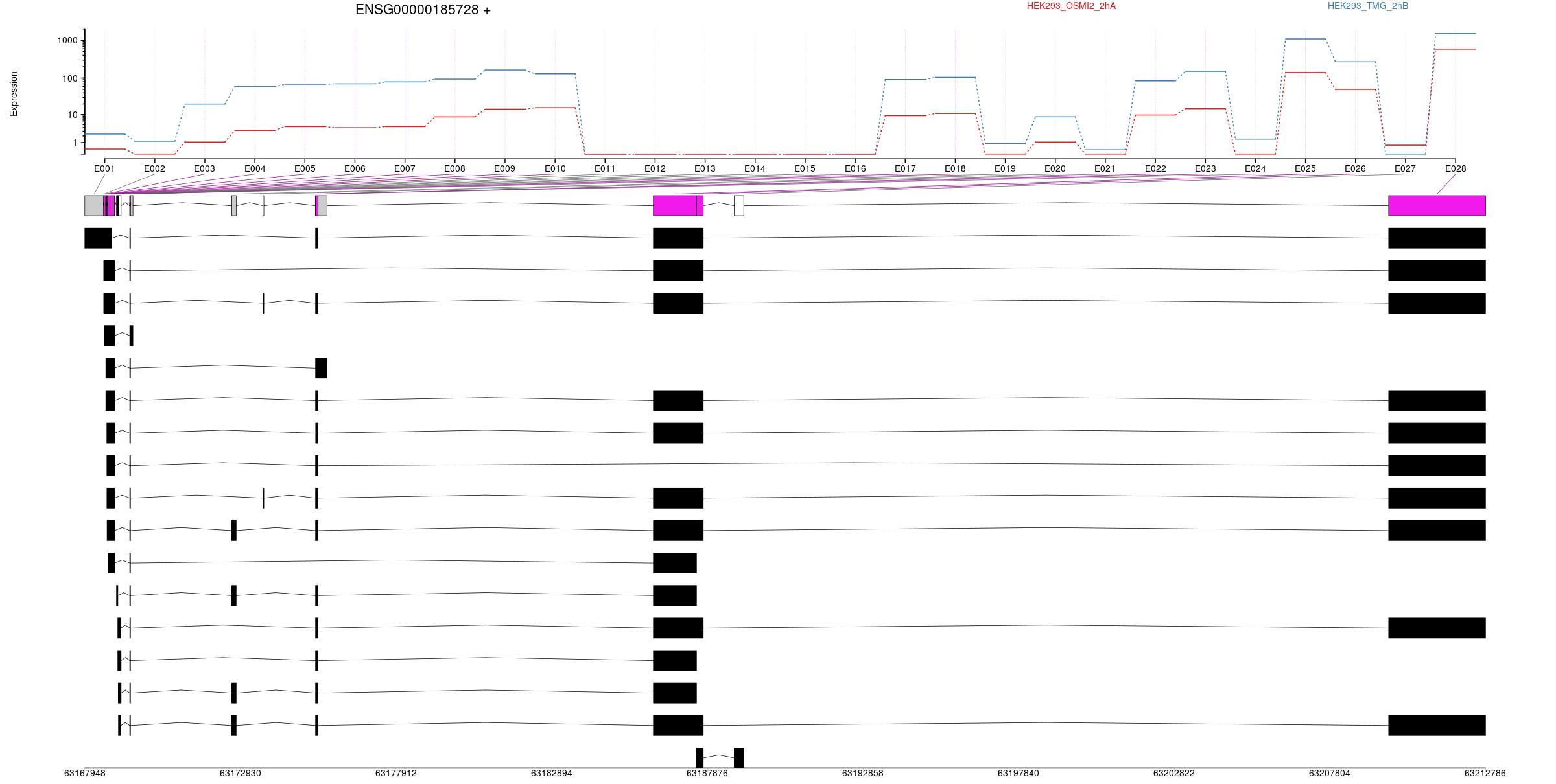1556x784 pixels.
Task: Click exon label E024
Action: point(1255,168)
